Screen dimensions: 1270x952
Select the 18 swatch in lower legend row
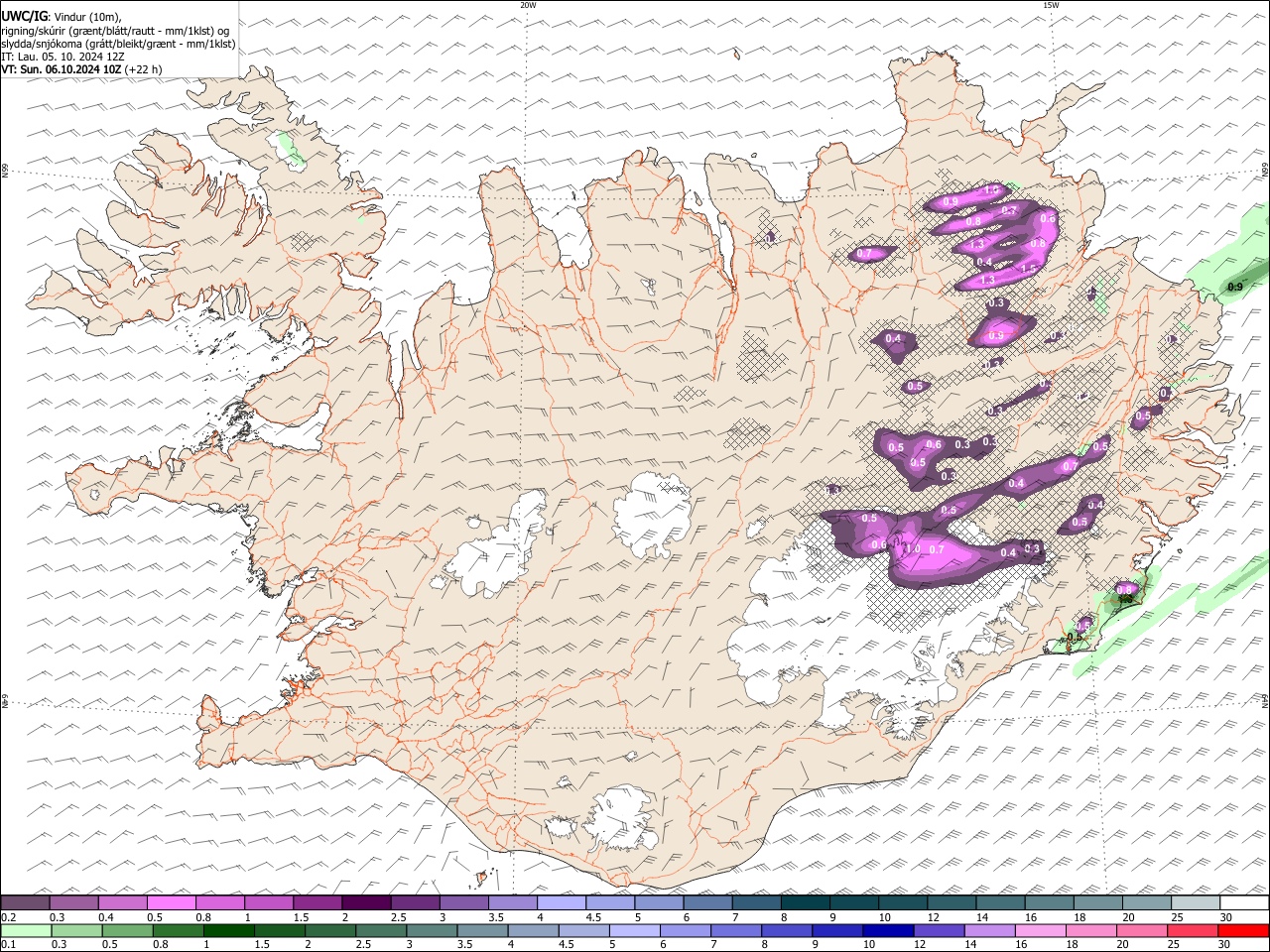pyautogui.click(x=1090, y=930)
